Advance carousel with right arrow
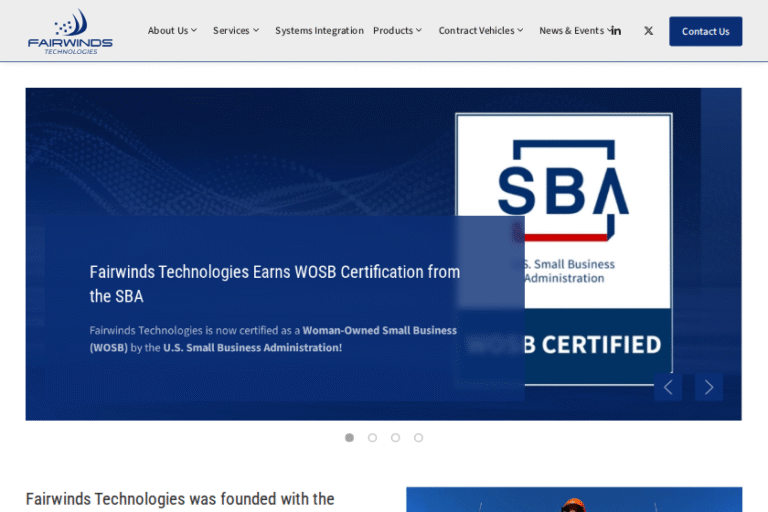 coord(709,387)
